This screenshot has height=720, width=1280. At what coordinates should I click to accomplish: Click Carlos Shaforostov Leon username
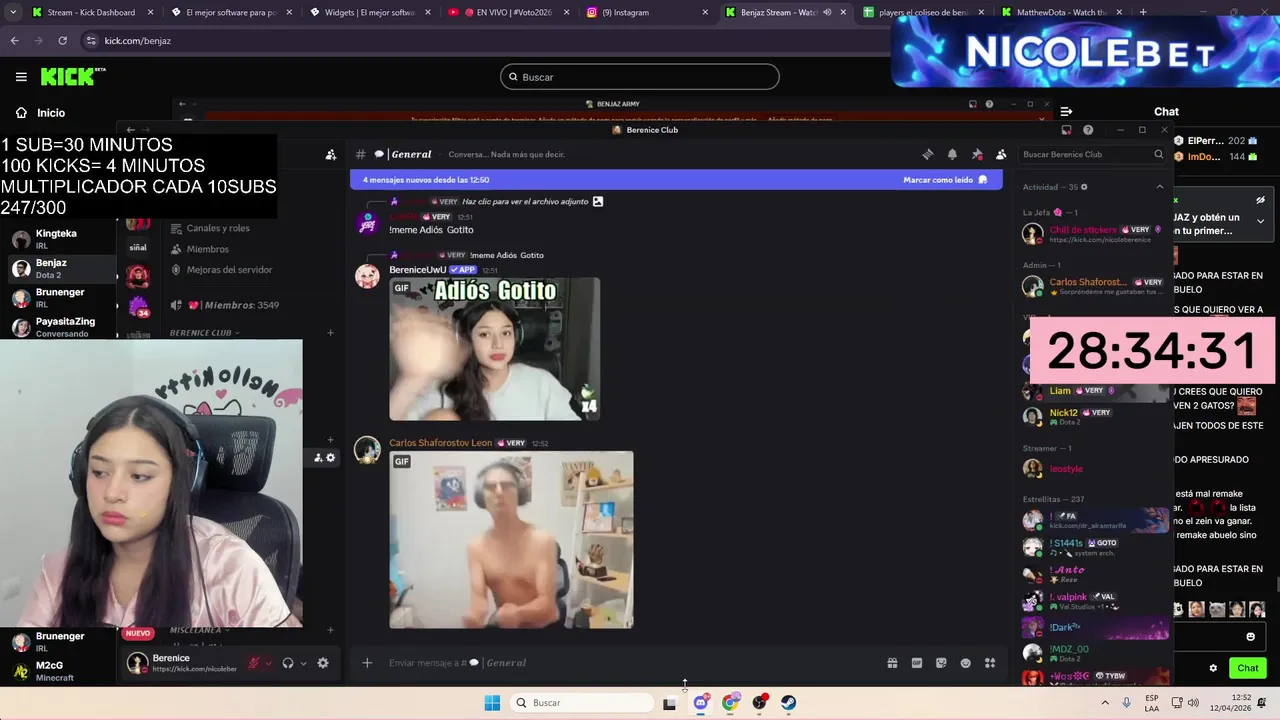click(x=440, y=443)
